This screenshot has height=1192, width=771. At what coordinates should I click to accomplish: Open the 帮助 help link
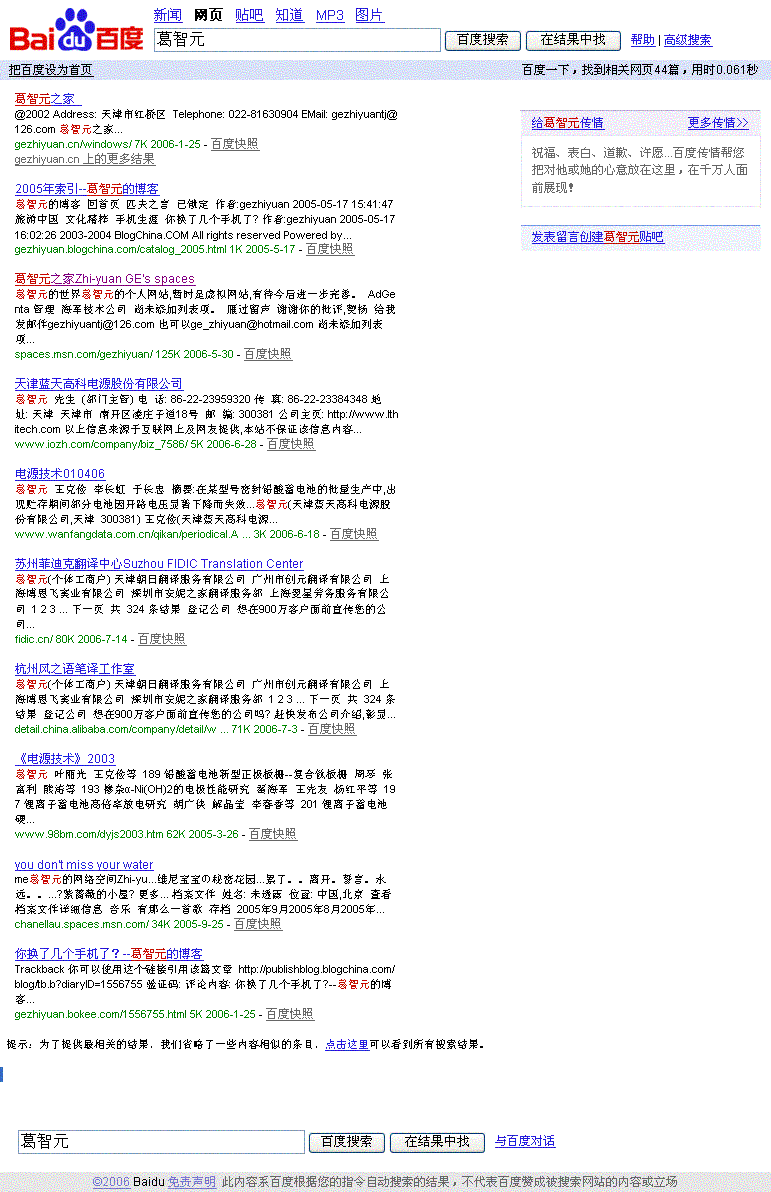click(642, 40)
